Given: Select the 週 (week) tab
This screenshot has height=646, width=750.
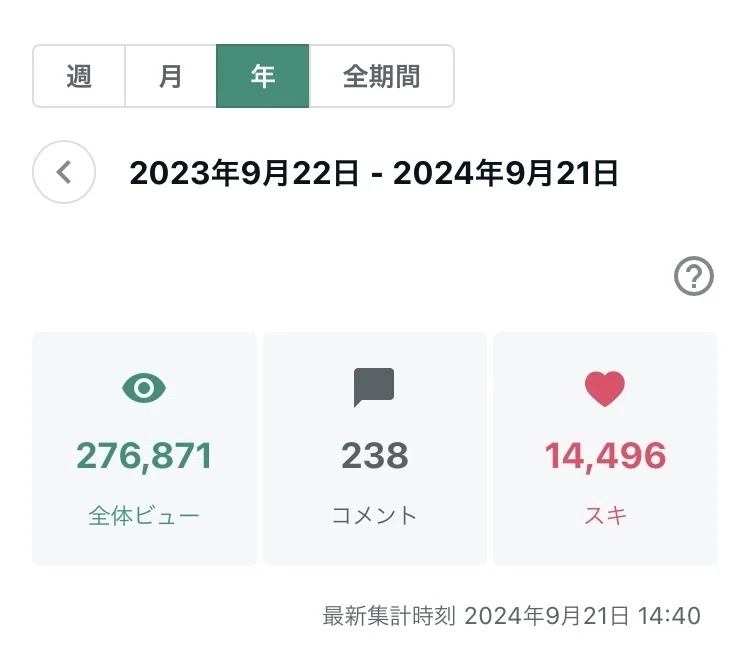Looking at the screenshot, I should click(79, 76).
